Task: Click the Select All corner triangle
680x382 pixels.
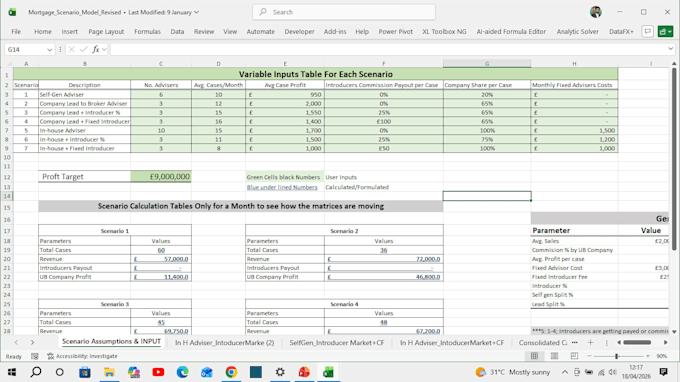Action: pyautogui.click(x=9, y=64)
